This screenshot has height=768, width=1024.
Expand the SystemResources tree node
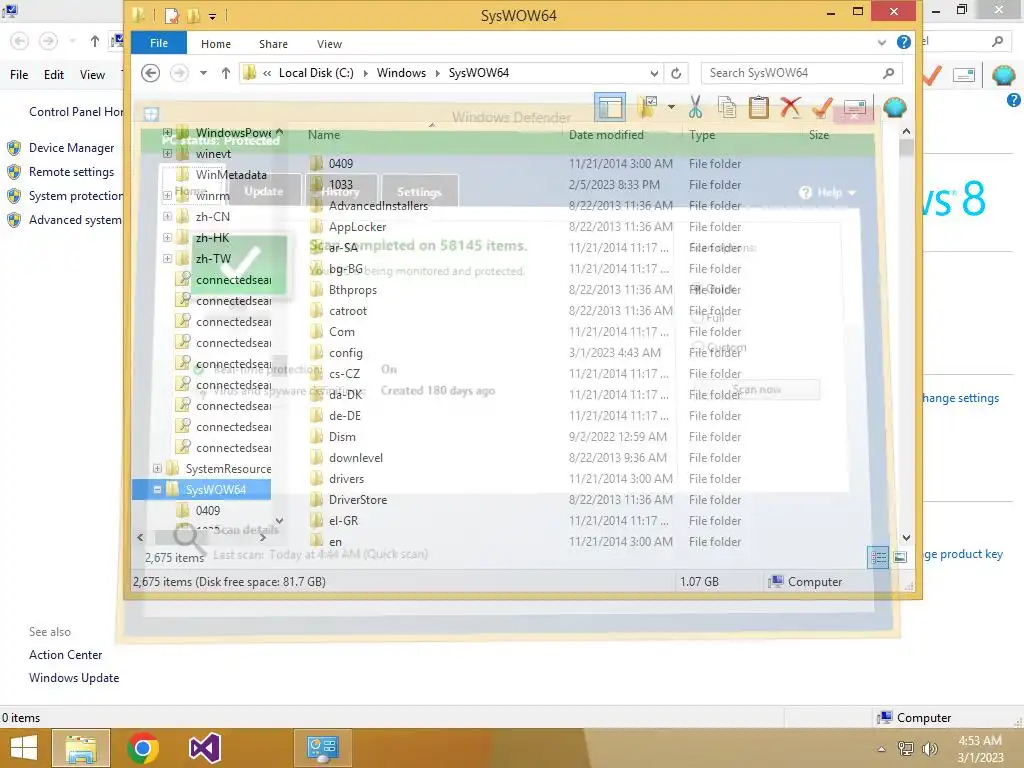click(x=157, y=468)
